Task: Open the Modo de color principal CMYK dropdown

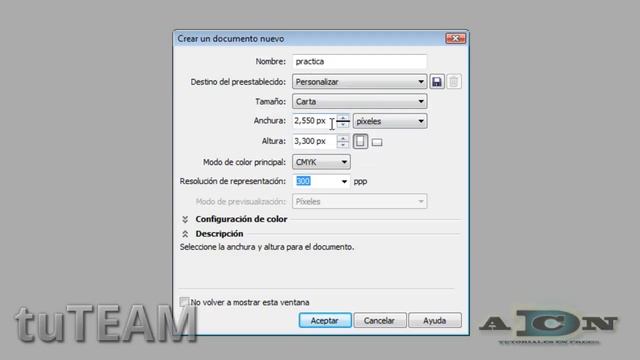Action: pyautogui.click(x=321, y=162)
